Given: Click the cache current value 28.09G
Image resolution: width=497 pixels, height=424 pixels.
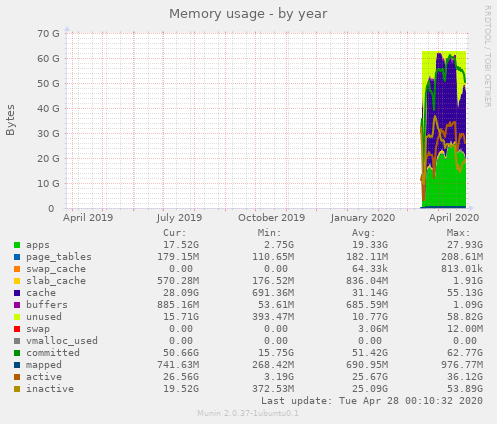Looking at the screenshot, I should pos(181,293).
